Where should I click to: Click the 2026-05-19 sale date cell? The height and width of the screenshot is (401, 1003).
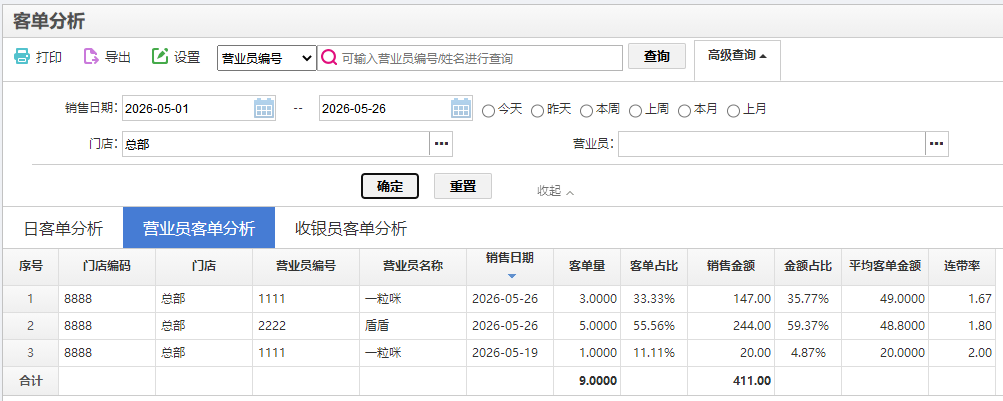coord(510,352)
